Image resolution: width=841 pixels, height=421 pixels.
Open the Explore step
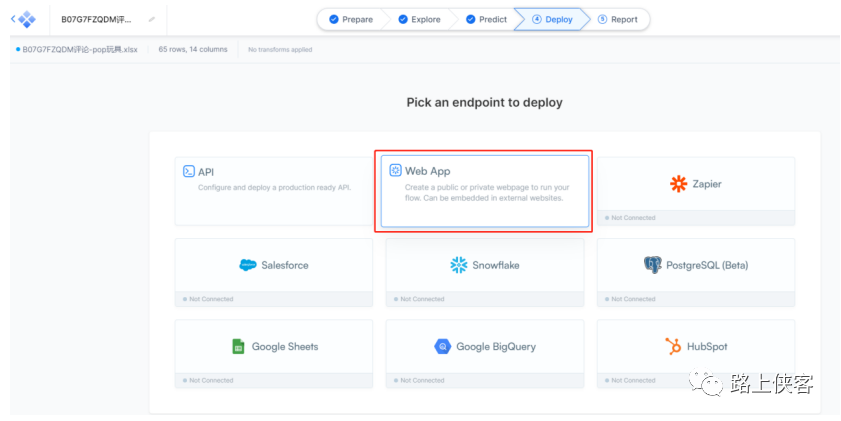click(x=419, y=19)
